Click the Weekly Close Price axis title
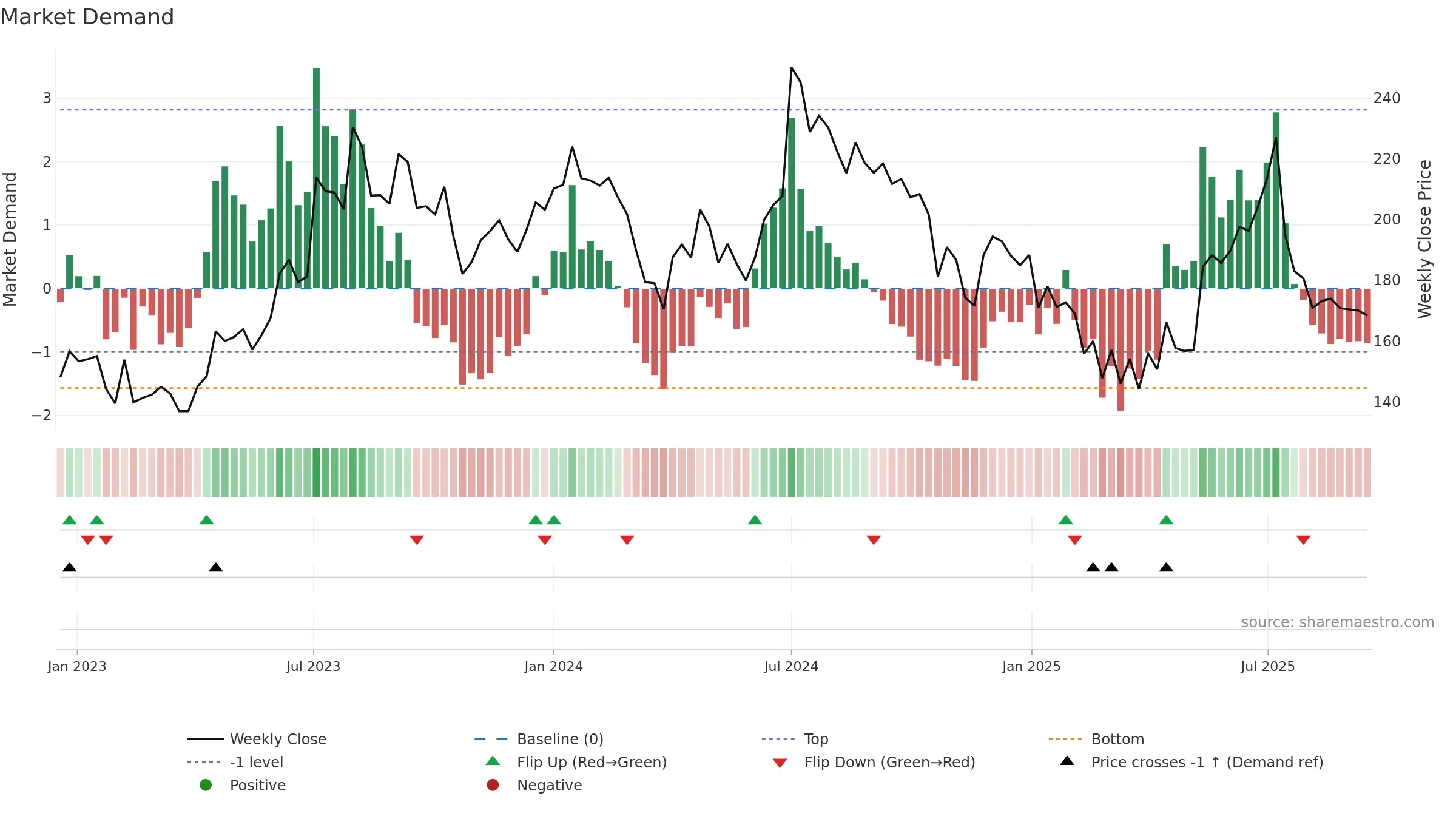The width and height of the screenshot is (1456, 819). pos(1424,239)
